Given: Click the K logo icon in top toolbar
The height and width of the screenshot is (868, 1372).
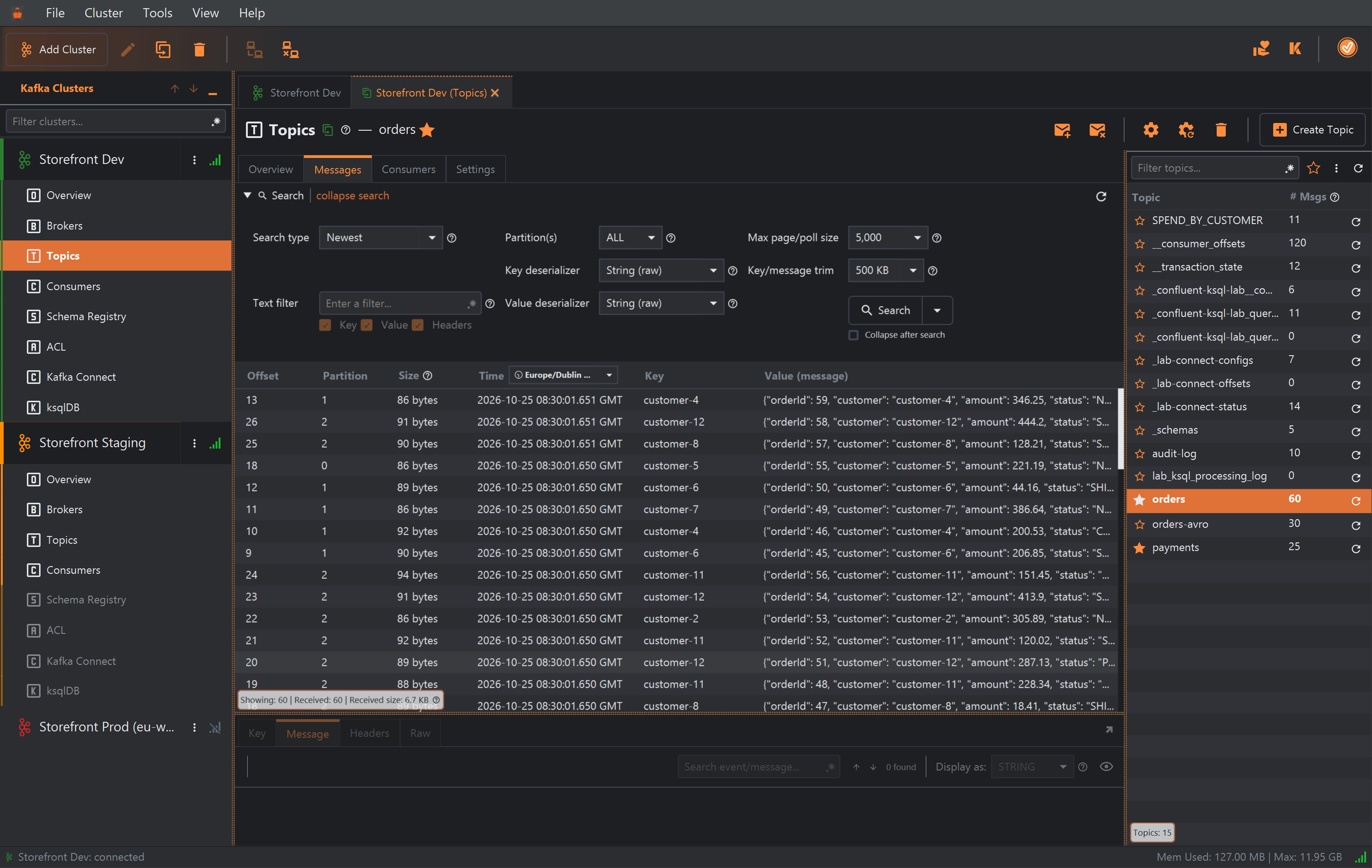Looking at the screenshot, I should pyautogui.click(x=1295, y=48).
